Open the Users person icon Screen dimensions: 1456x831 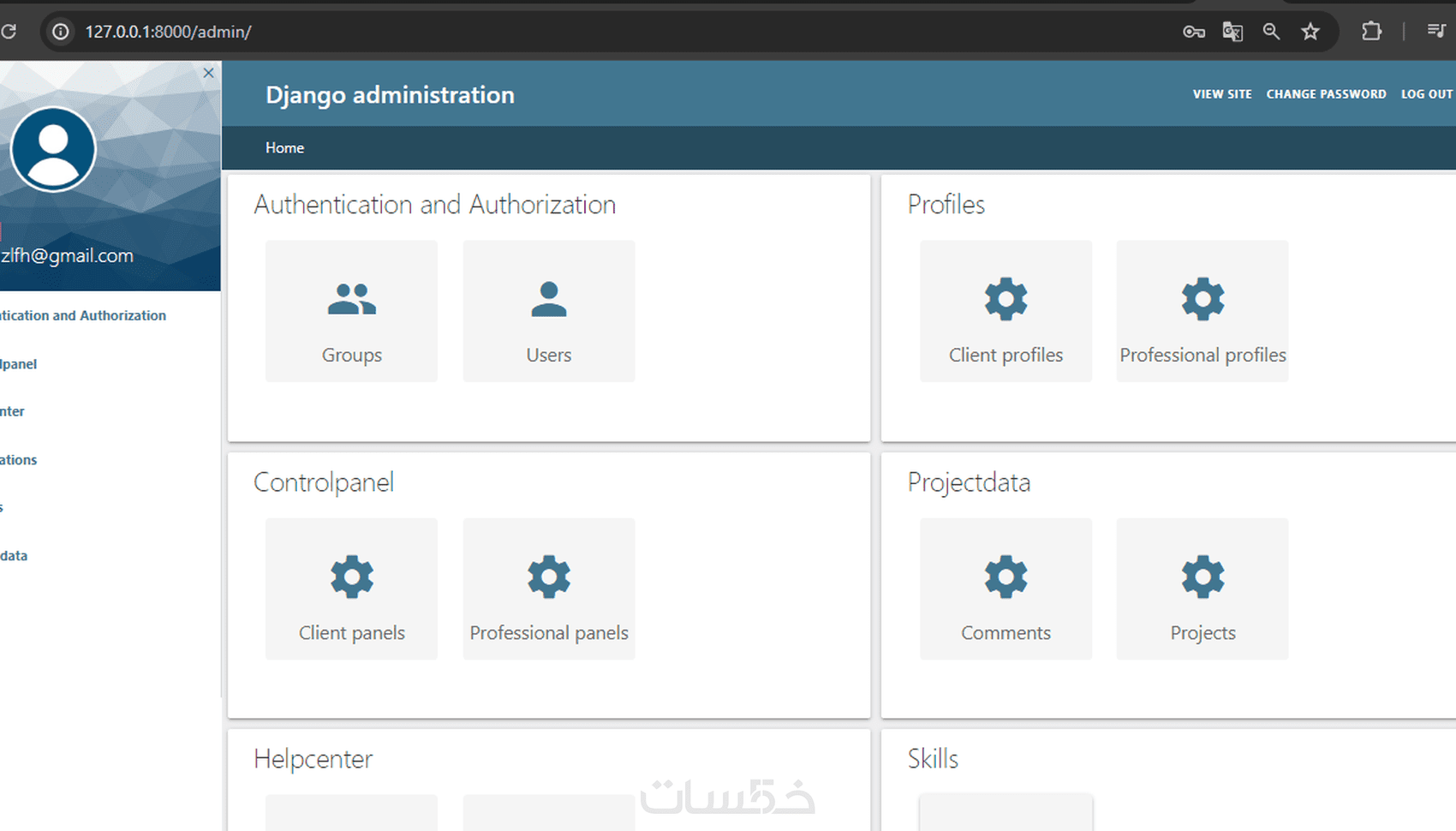click(549, 300)
